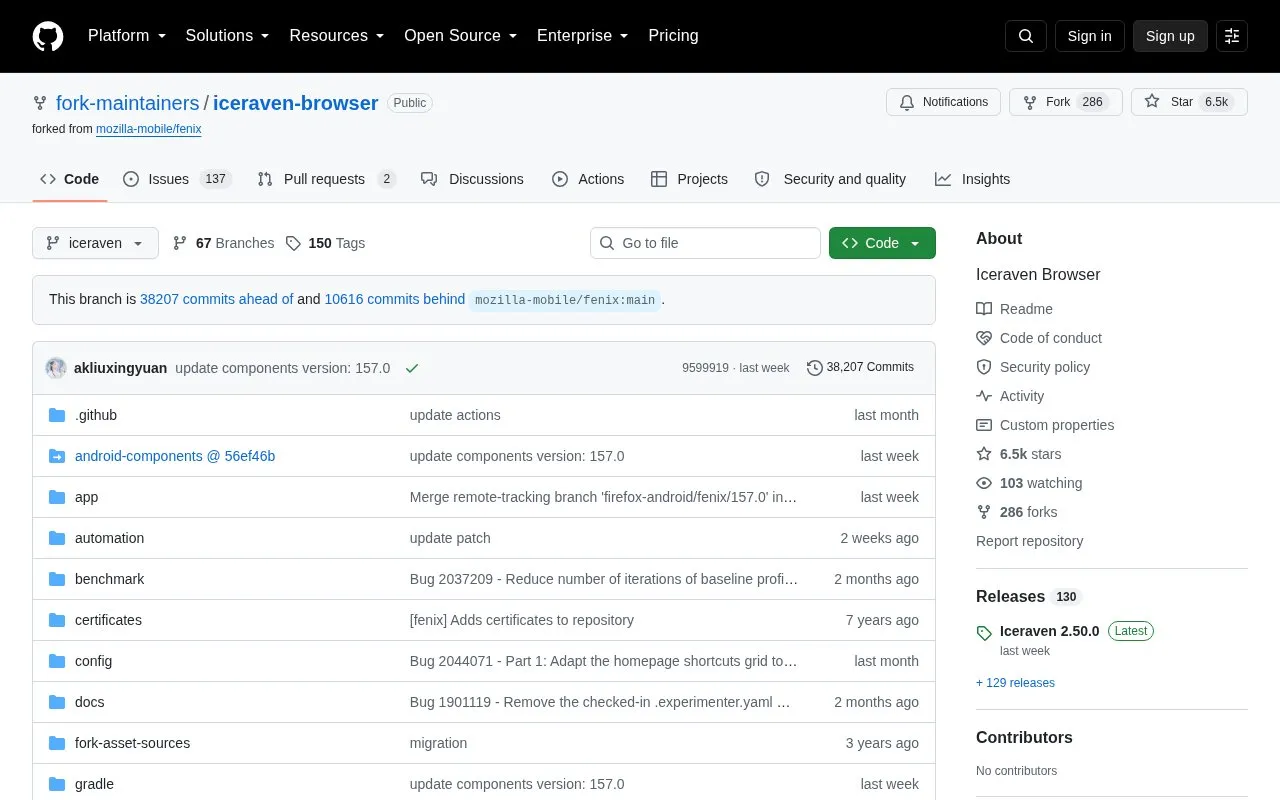Click the history clock icon by 38,207 Commits
This screenshot has height=800, width=1280.
[x=815, y=368]
